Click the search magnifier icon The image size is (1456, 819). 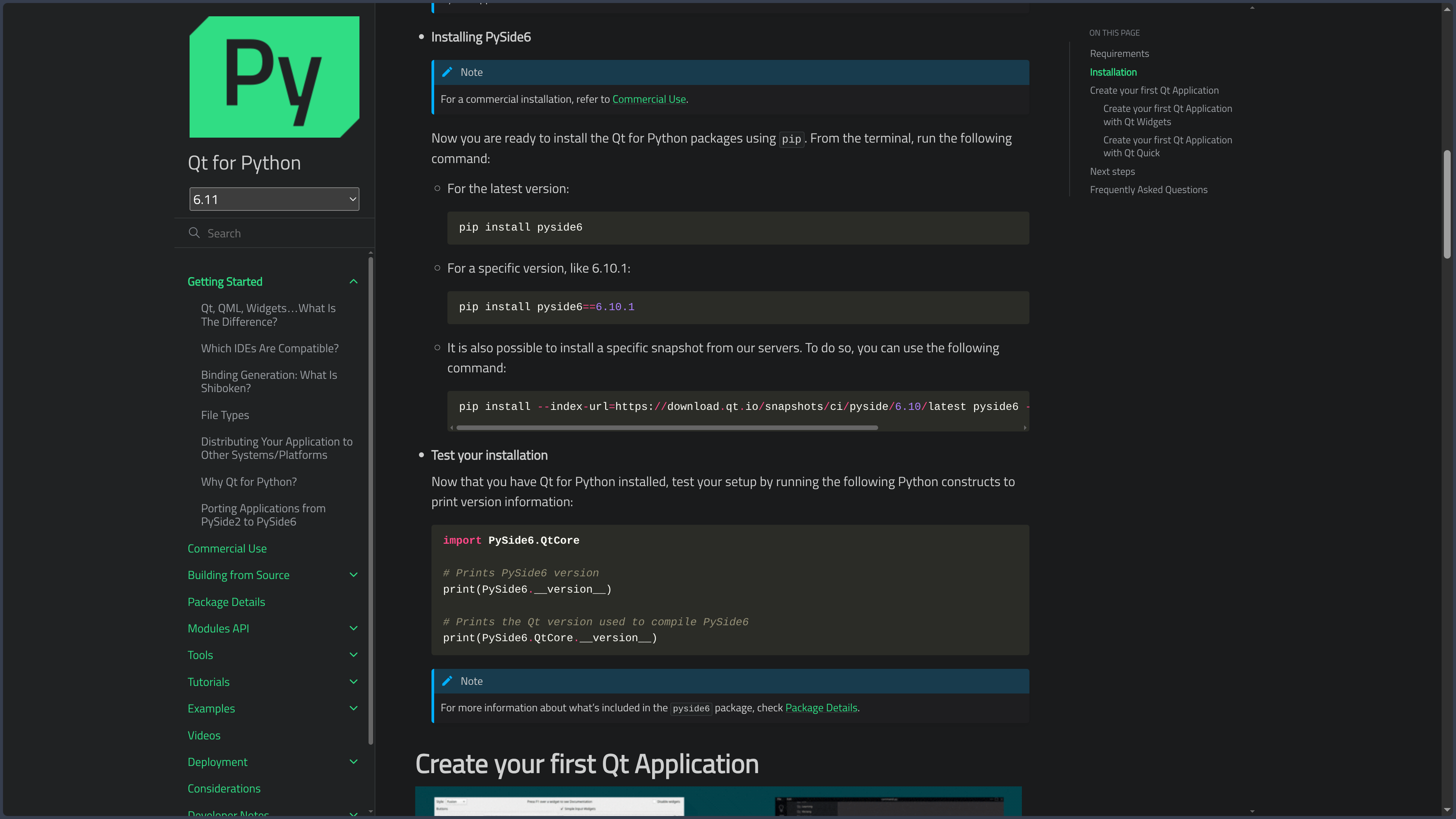pyautogui.click(x=194, y=233)
